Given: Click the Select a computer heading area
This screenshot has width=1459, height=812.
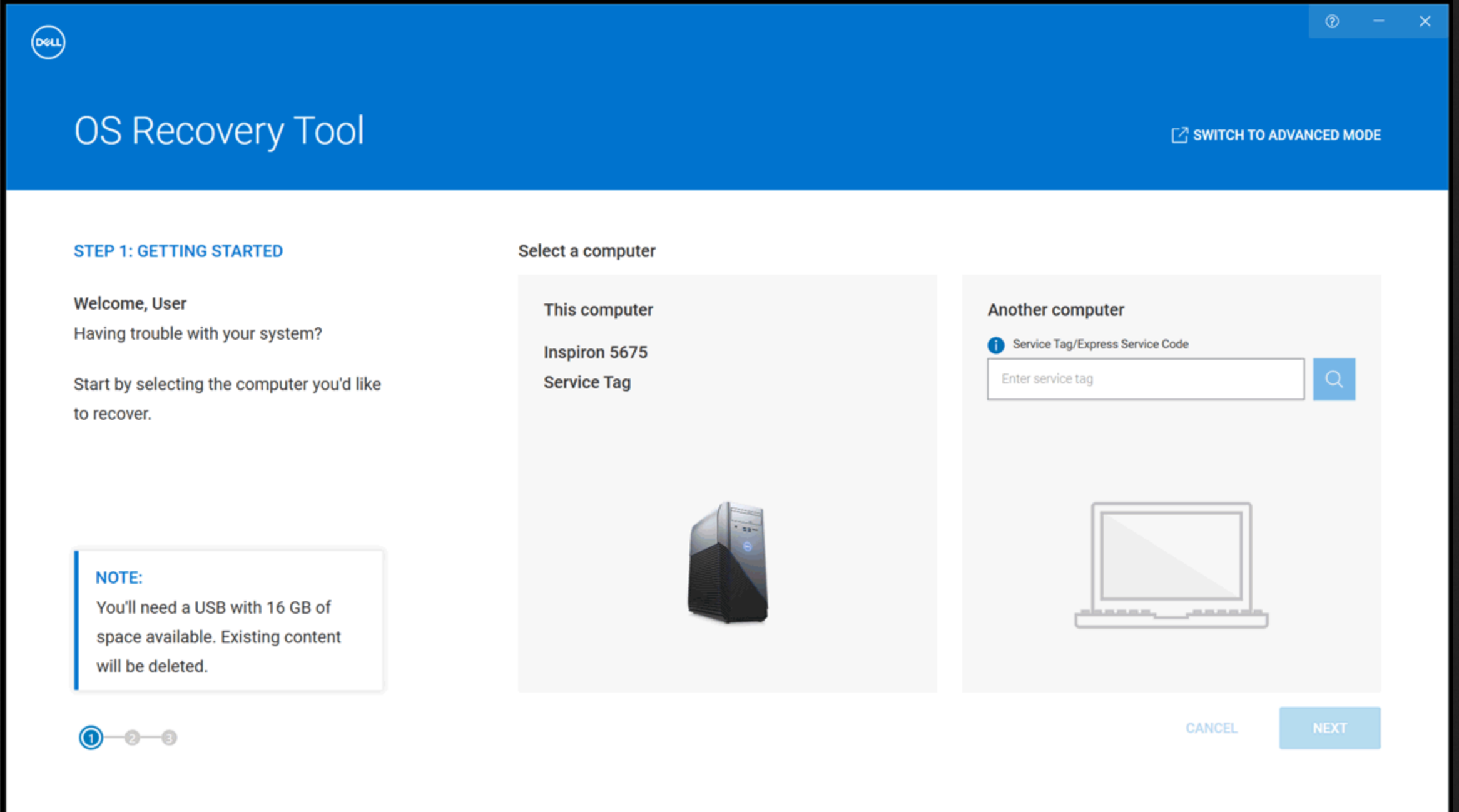Looking at the screenshot, I should (587, 252).
